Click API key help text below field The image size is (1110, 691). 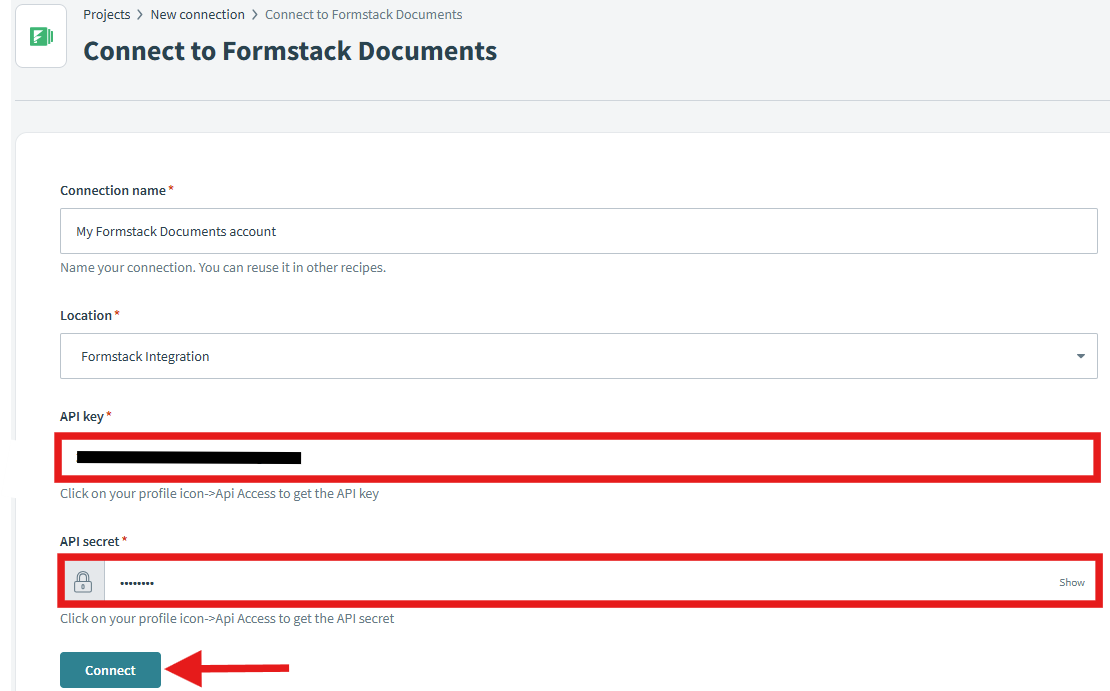point(219,493)
